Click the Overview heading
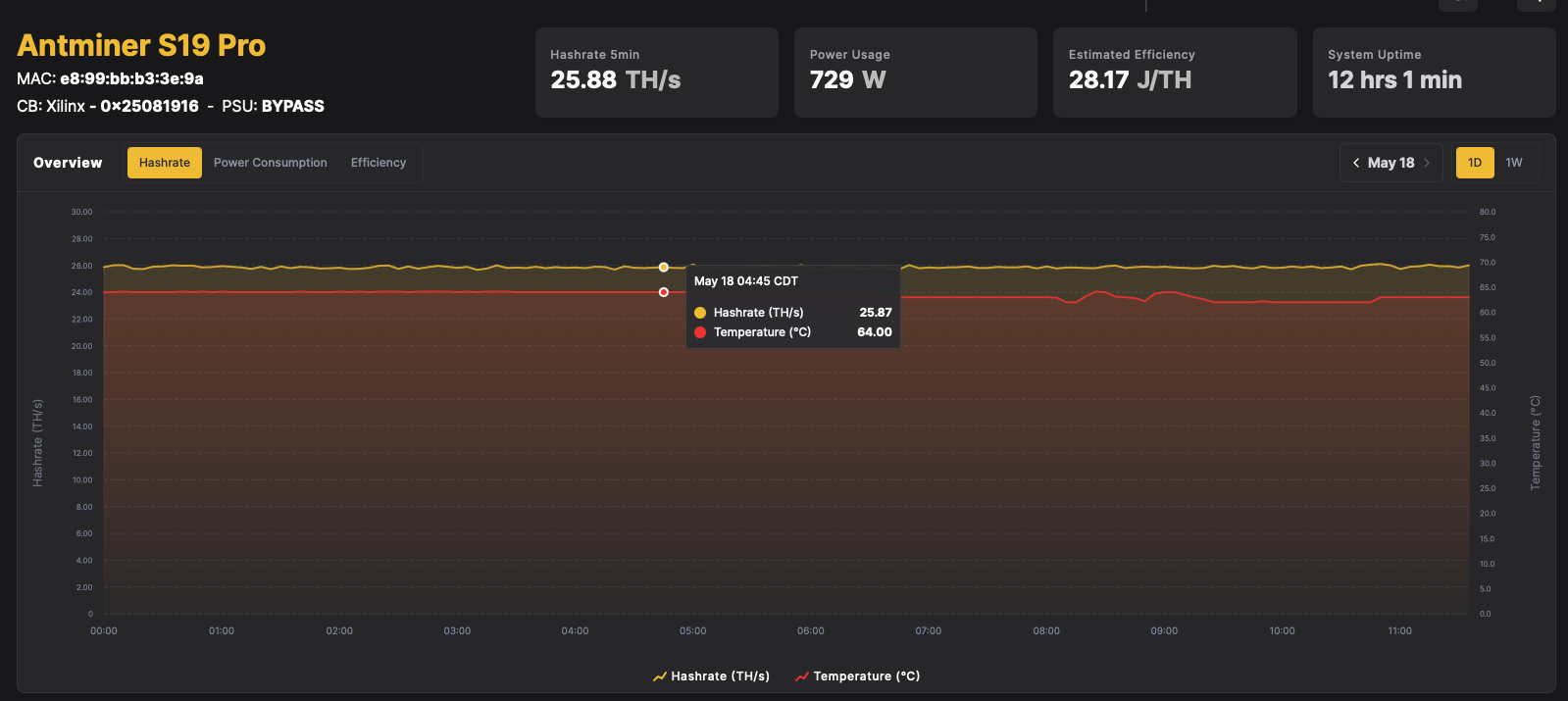This screenshot has height=701, width=1568. click(x=68, y=163)
